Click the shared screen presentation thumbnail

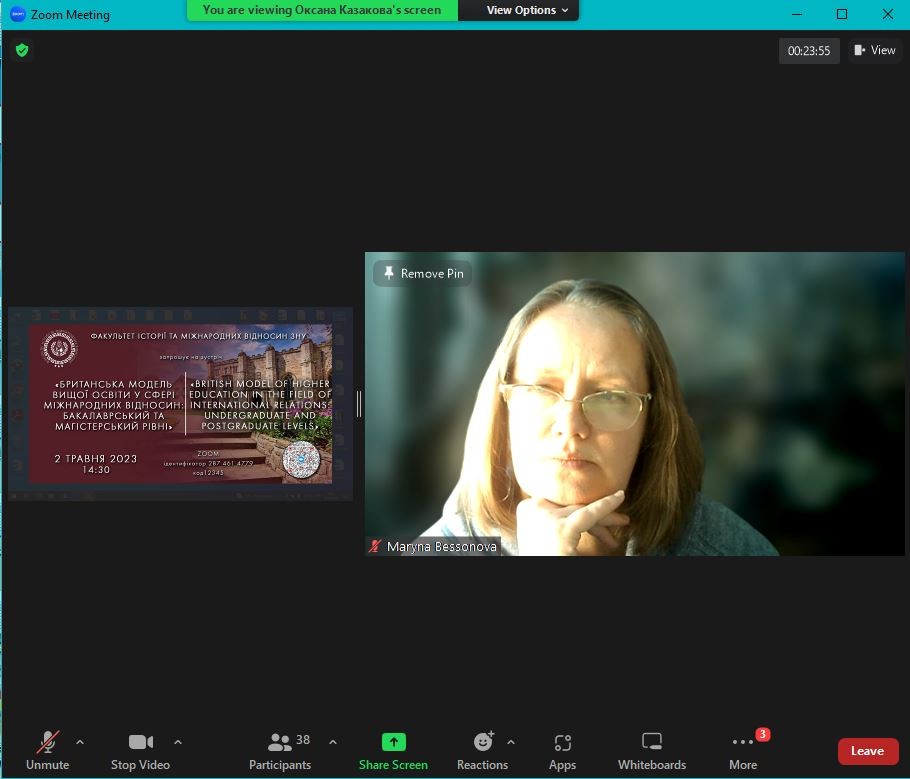coord(180,403)
